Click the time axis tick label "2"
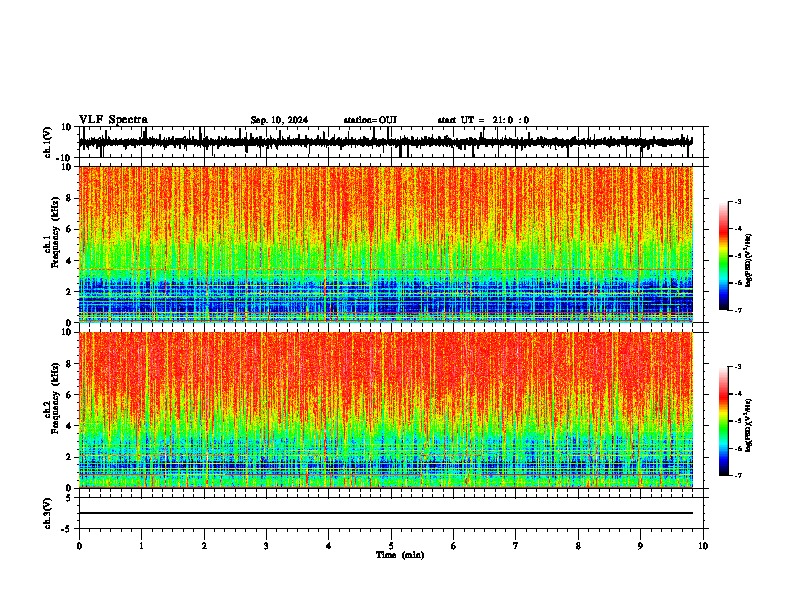 [204, 546]
